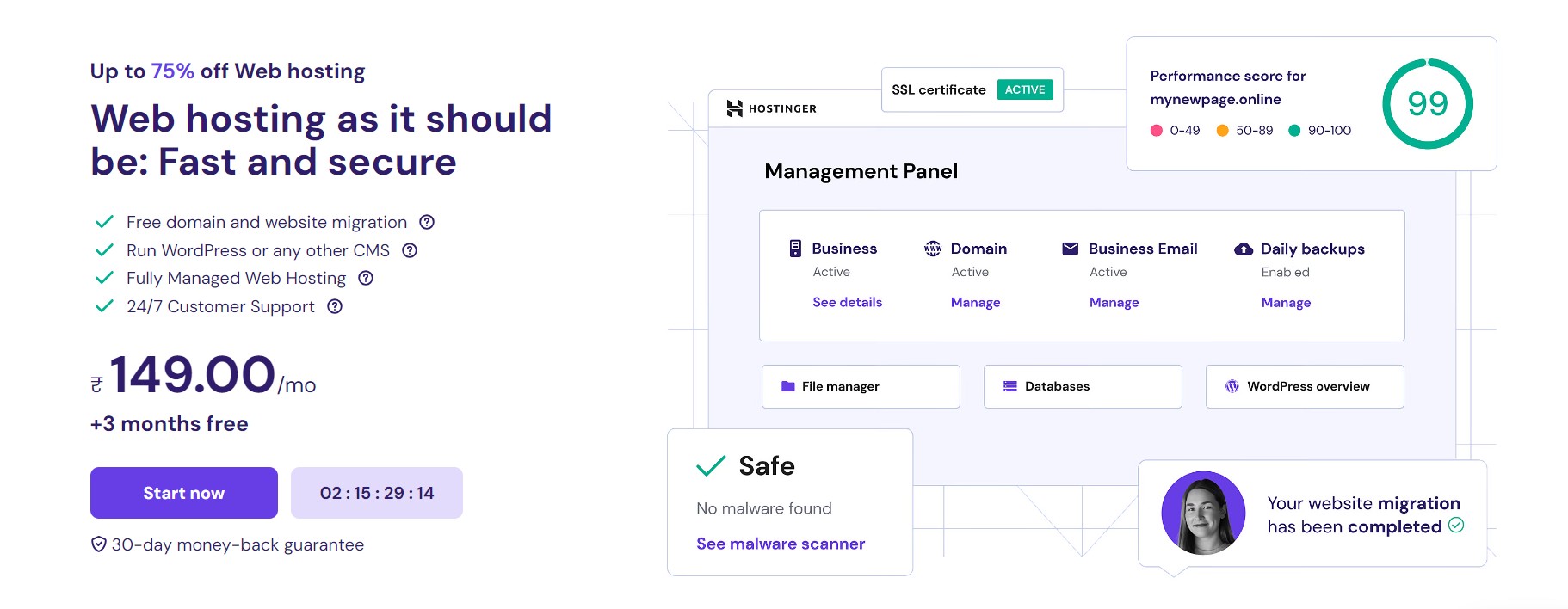The height and width of the screenshot is (609, 1568).
Task: Click the green 90-100 legend dot
Action: [1294, 131]
